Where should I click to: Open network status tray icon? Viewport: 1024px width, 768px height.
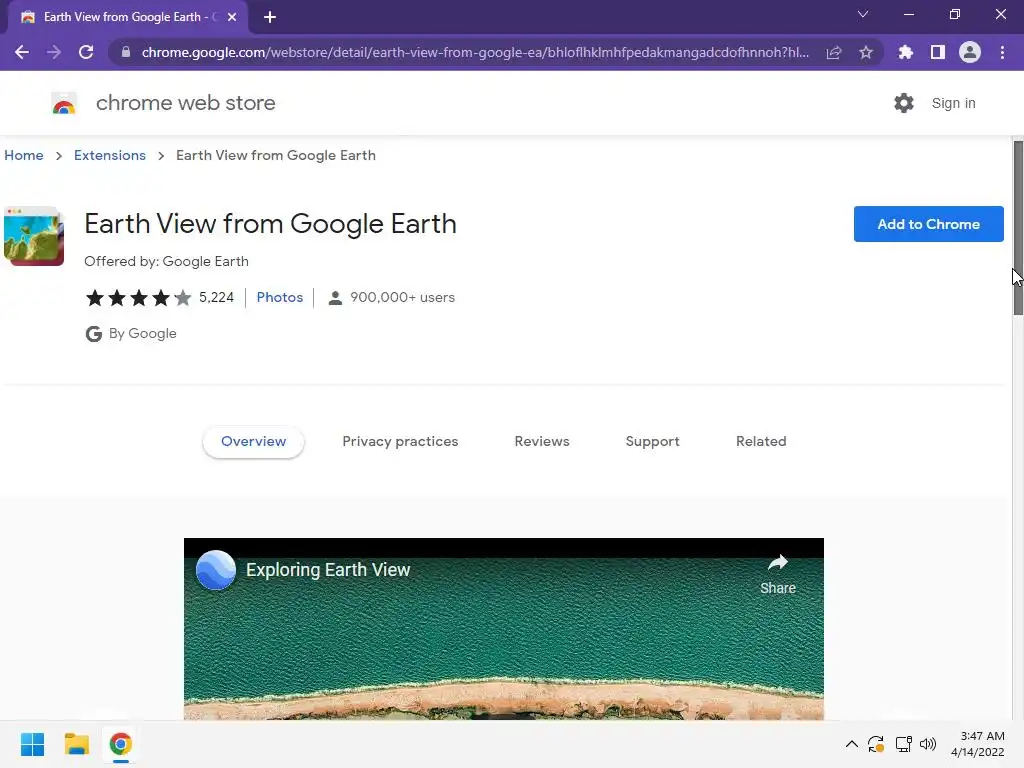pyautogui.click(x=904, y=744)
